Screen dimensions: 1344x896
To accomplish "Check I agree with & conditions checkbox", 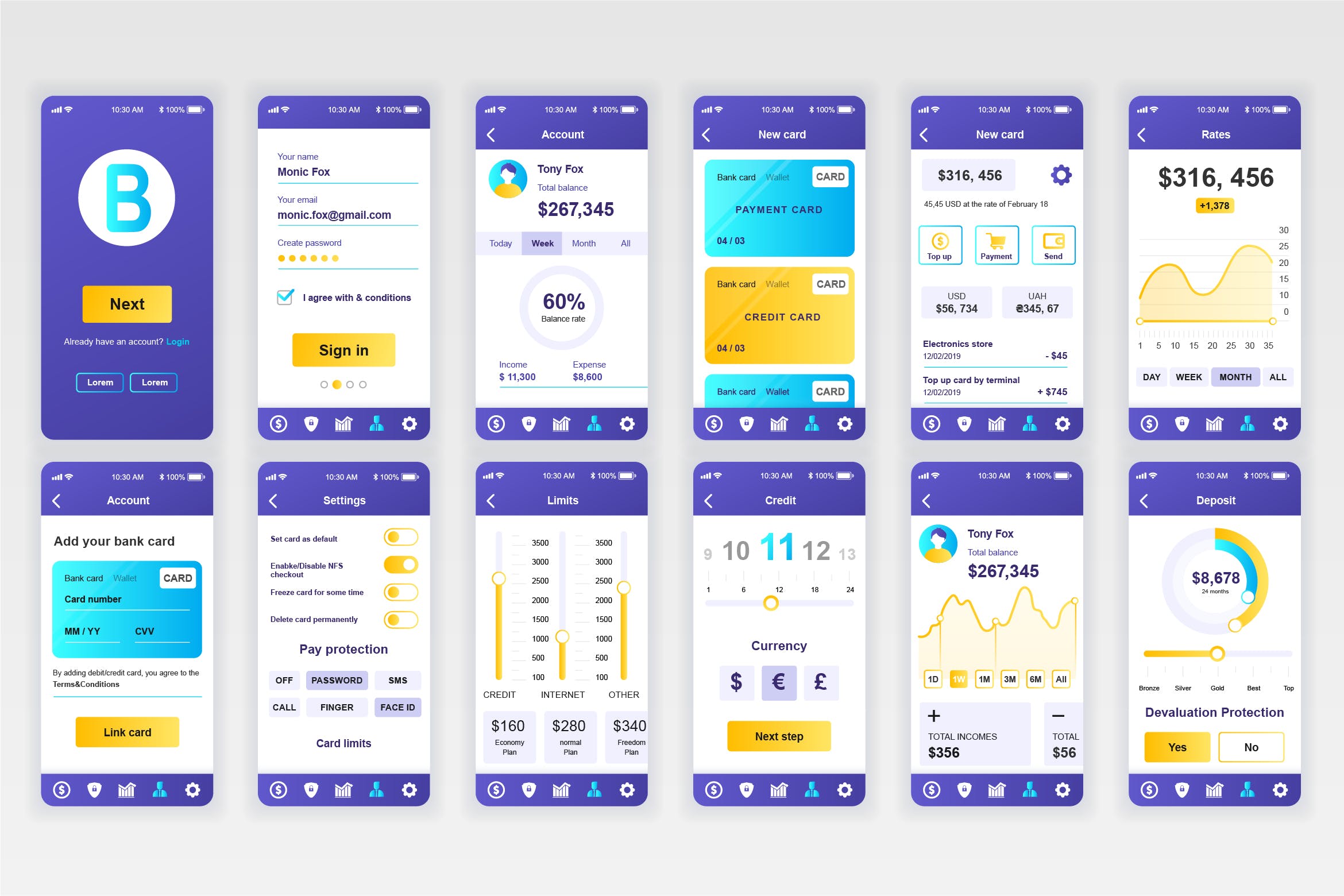I will [x=285, y=296].
